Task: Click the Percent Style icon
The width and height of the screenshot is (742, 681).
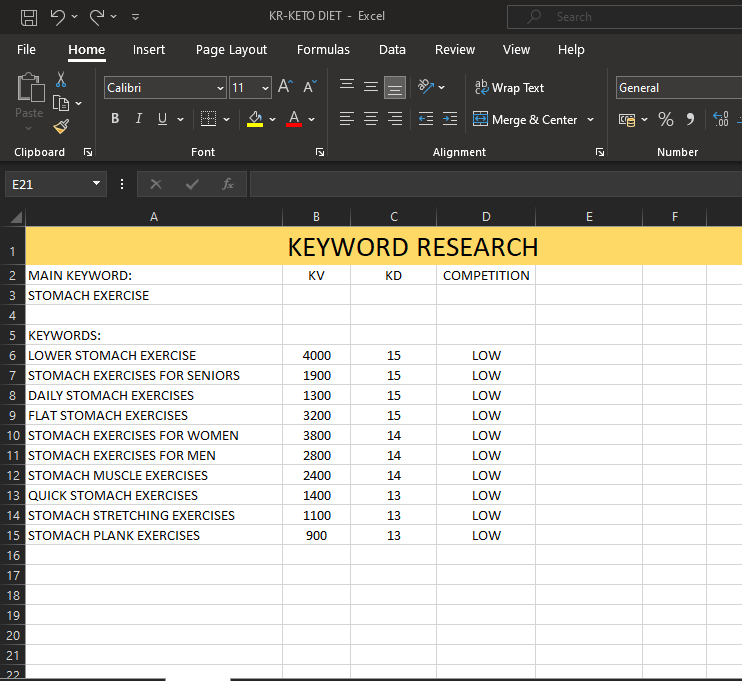Action: click(665, 120)
